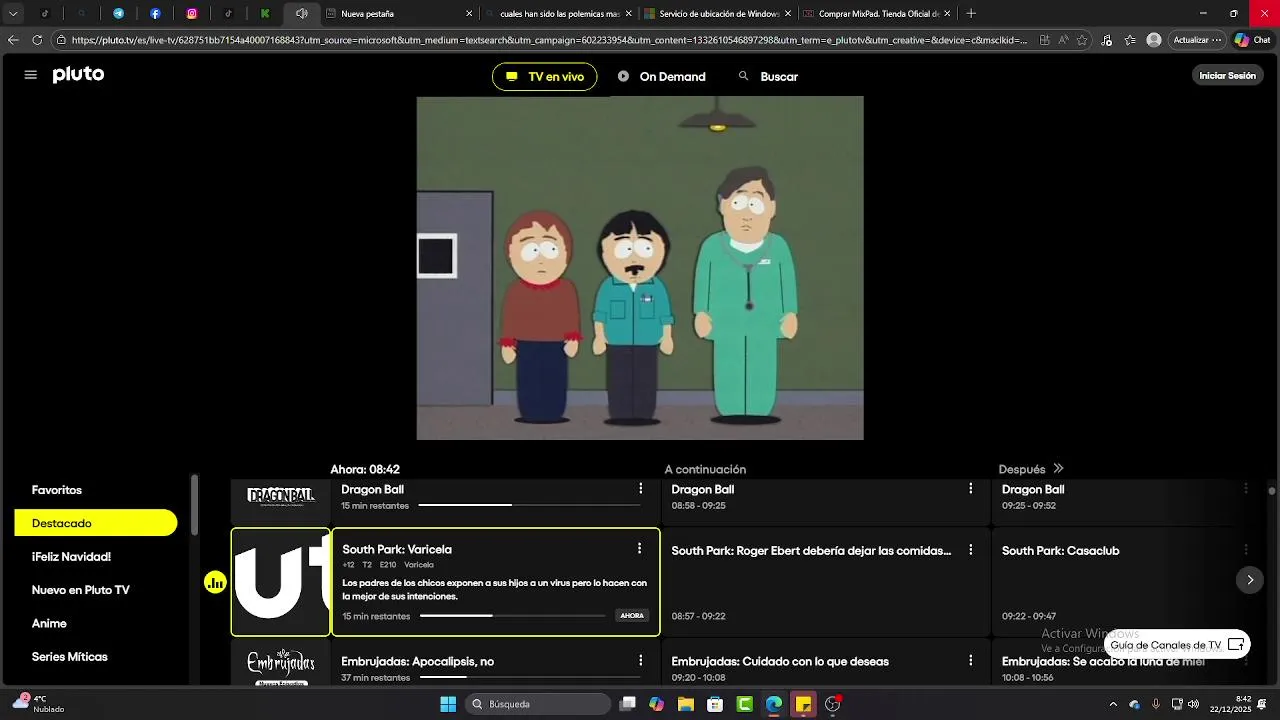Open a new tab with plus icon

click(x=971, y=14)
